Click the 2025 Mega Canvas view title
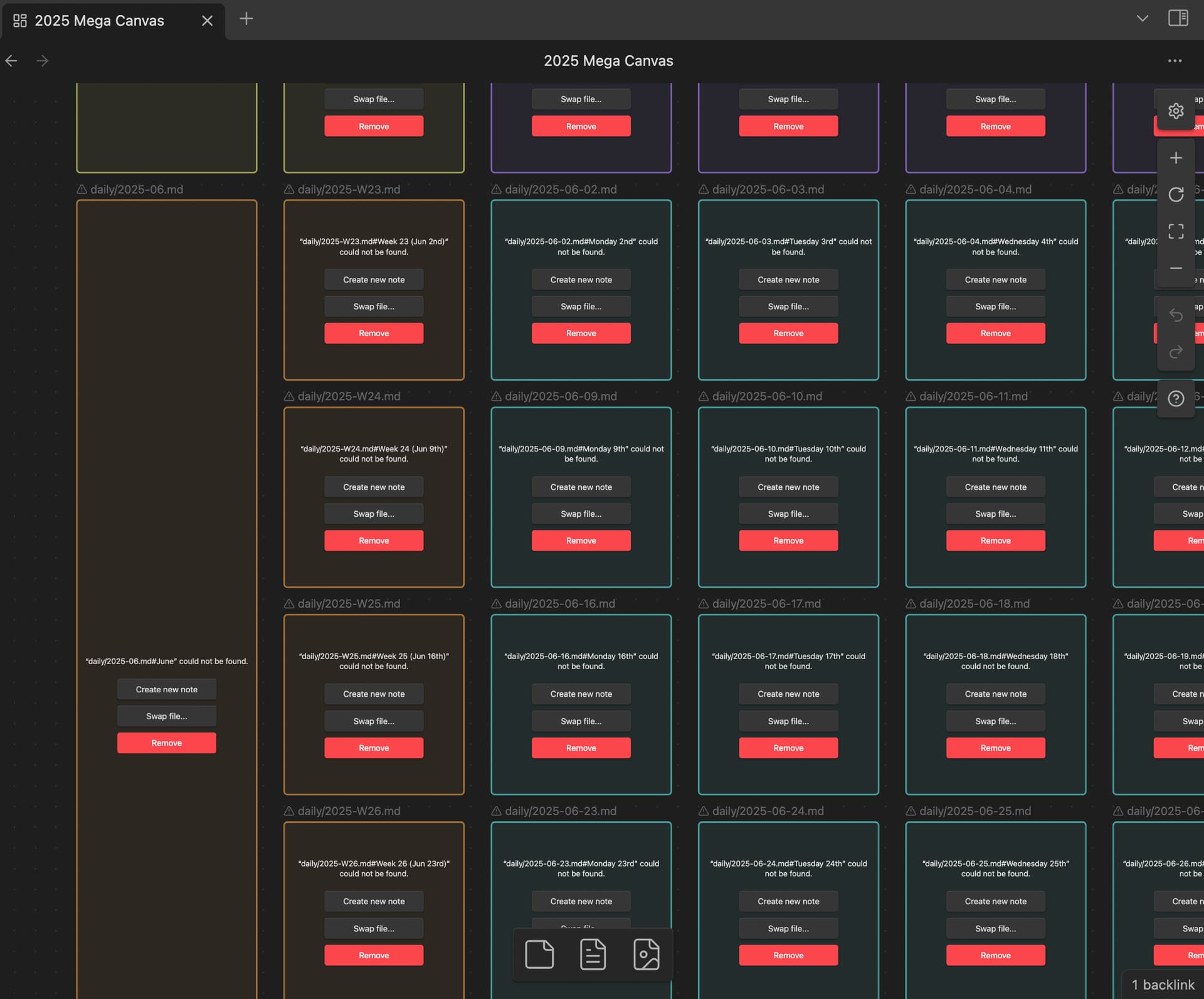The height and width of the screenshot is (999, 1204). [608, 61]
